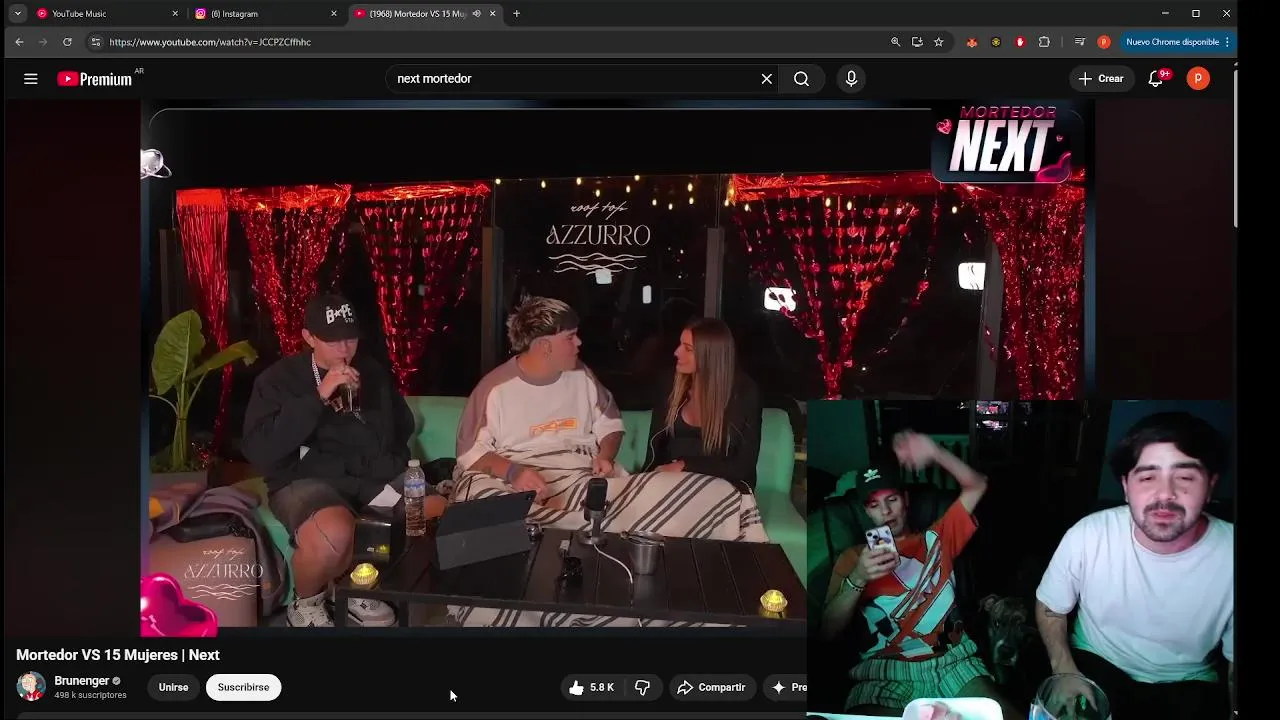Share the video via Compartir

click(711, 687)
